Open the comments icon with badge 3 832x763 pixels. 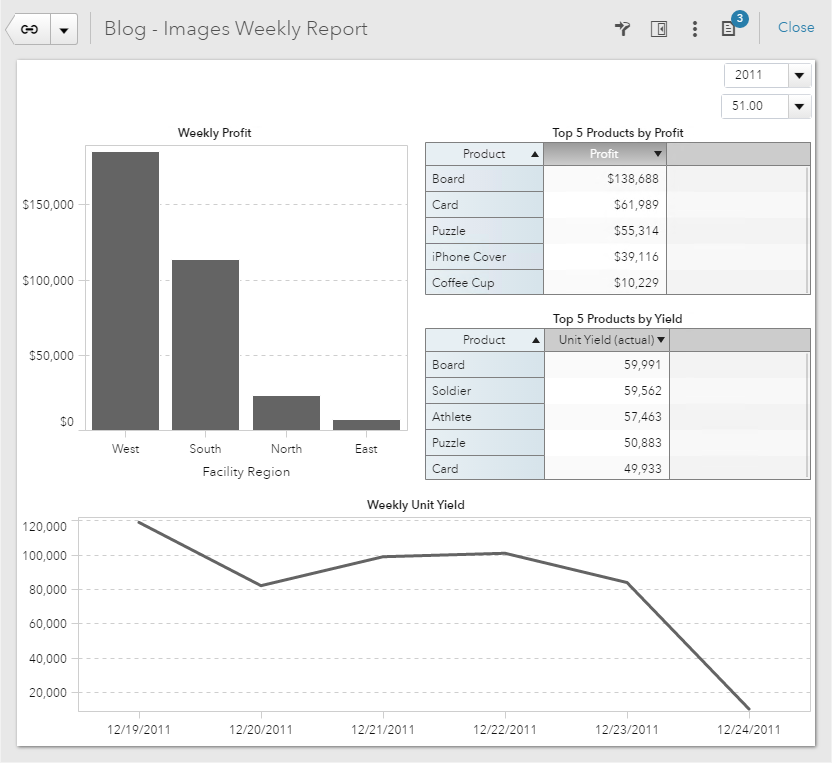729,29
